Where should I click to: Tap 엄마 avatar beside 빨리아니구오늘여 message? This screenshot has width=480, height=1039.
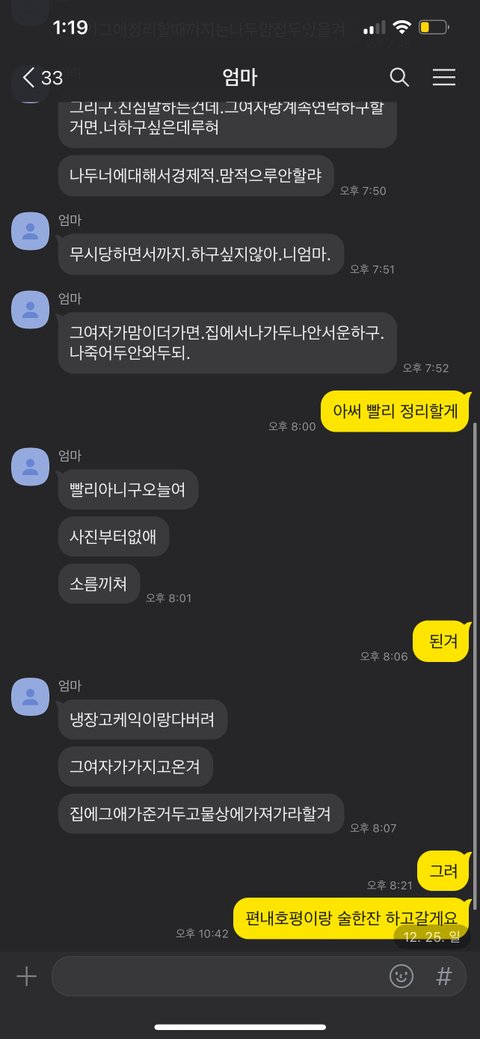click(x=30, y=466)
